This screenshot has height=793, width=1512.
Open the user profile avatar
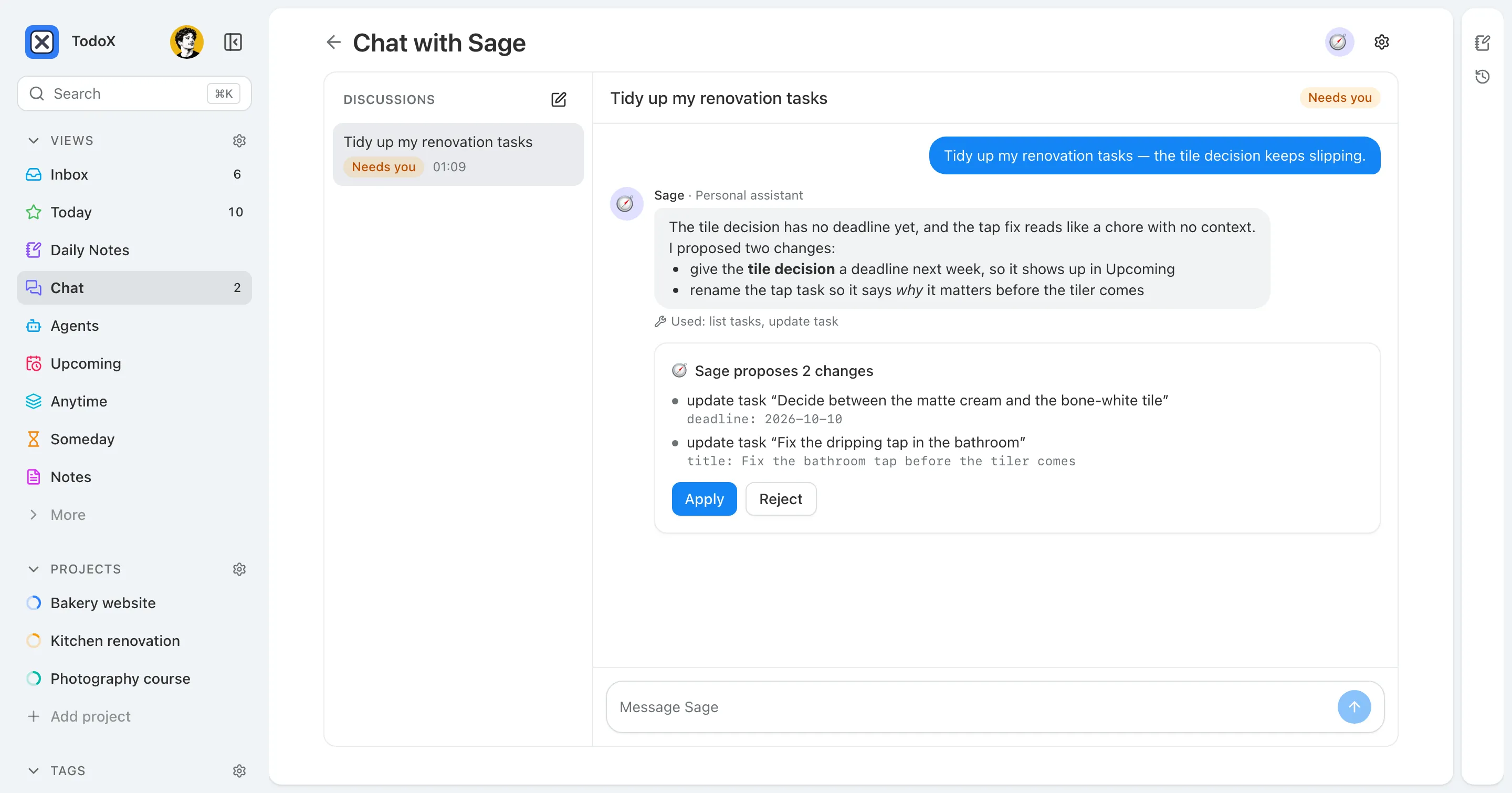[x=187, y=41]
